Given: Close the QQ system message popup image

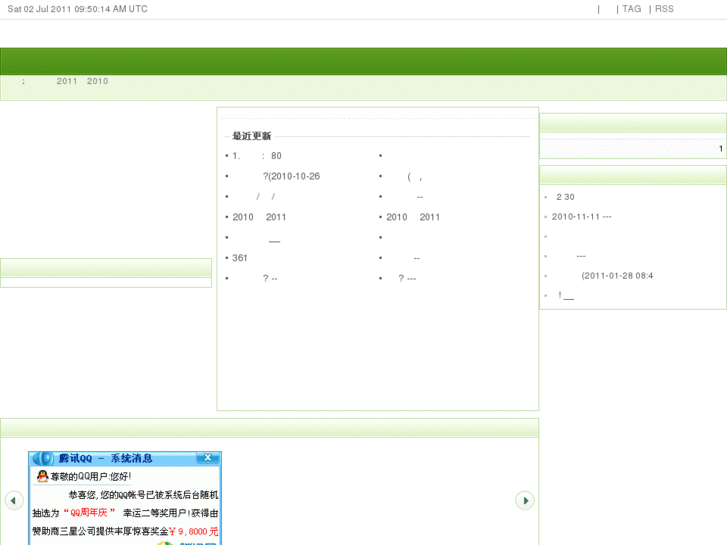Looking at the screenshot, I should [208, 458].
